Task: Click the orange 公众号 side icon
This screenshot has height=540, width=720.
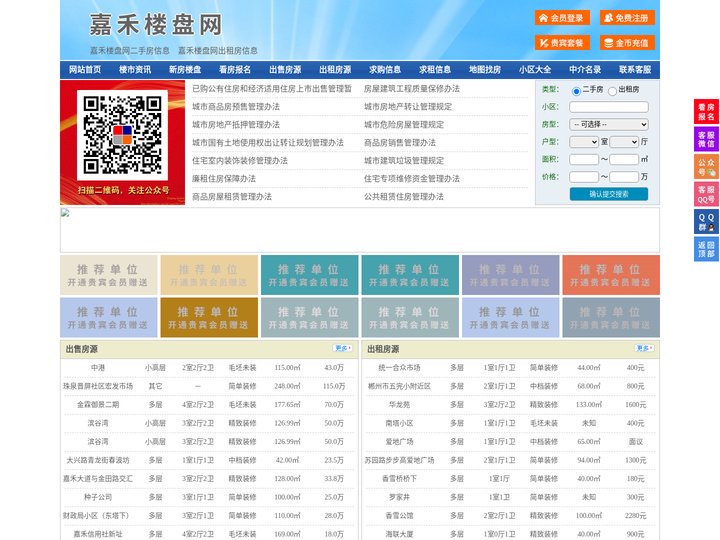Action: [x=706, y=167]
